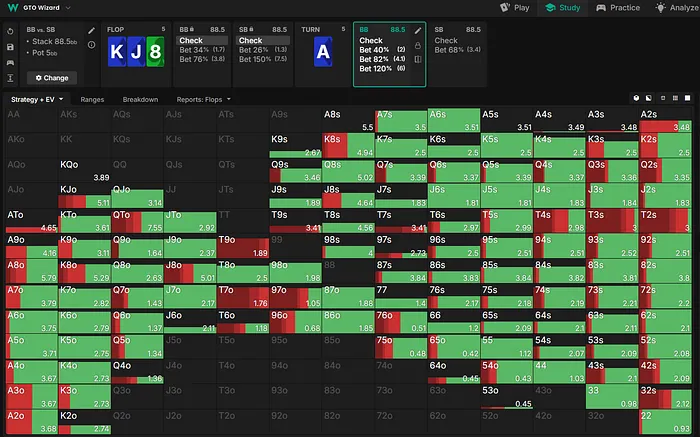Toggle the cube view icon above the matrix
This screenshot has height=437, width=700.
pyautogui.click(x=637, y=99)
